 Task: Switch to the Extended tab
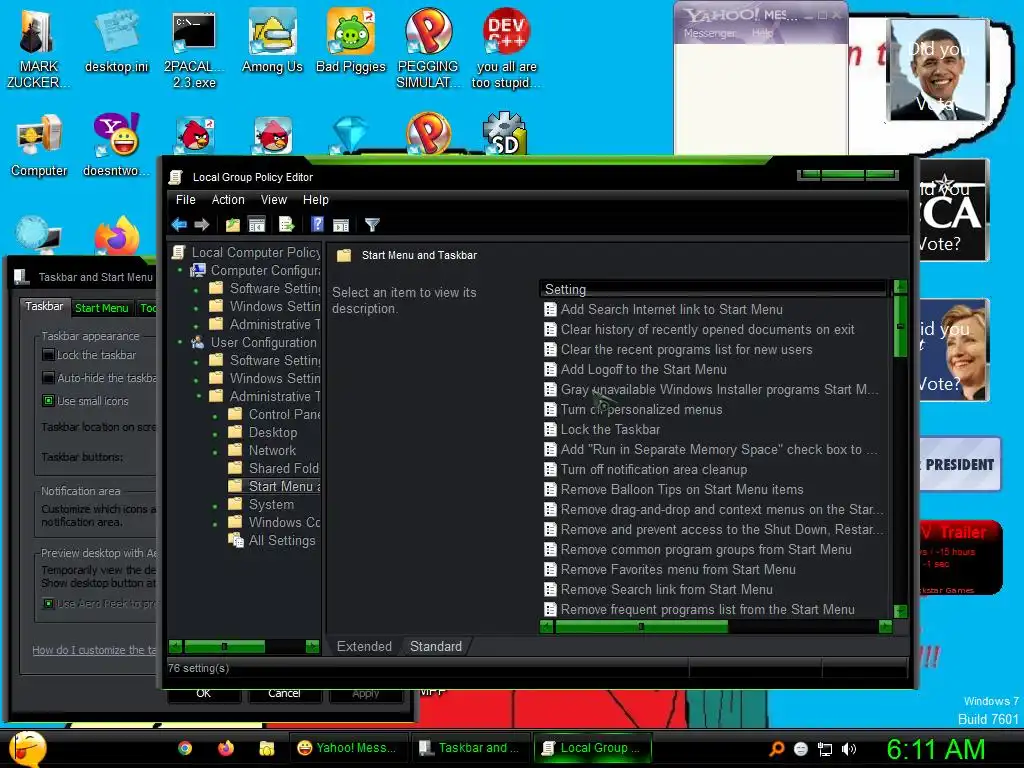pyautogui.click(x=364, y=647)
